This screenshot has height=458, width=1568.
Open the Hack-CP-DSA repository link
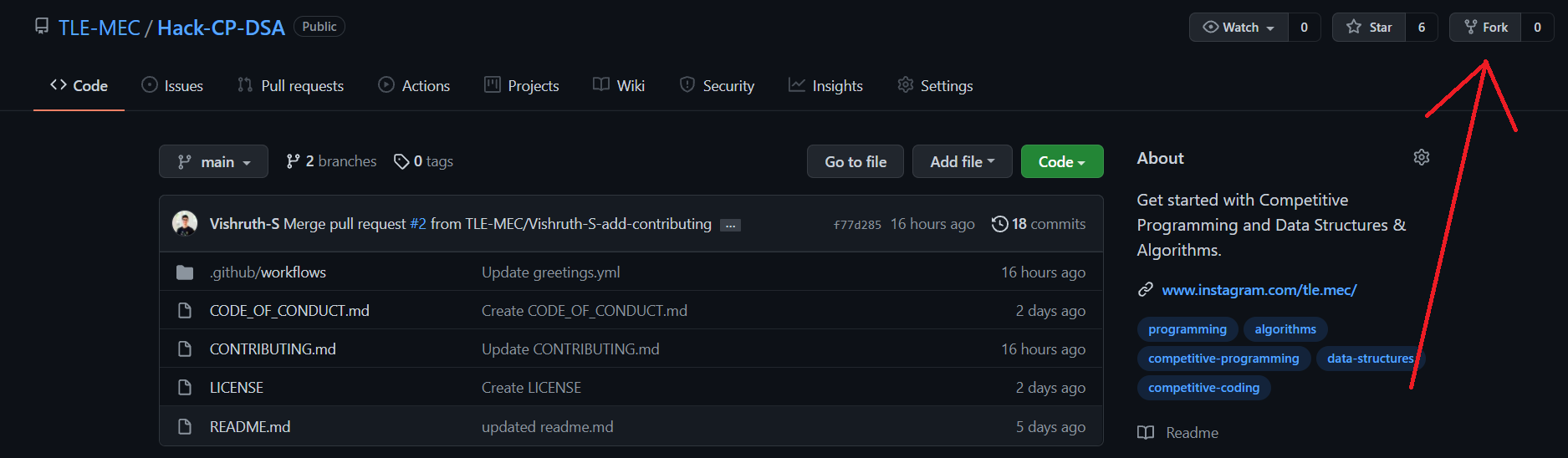coord(221,28)
